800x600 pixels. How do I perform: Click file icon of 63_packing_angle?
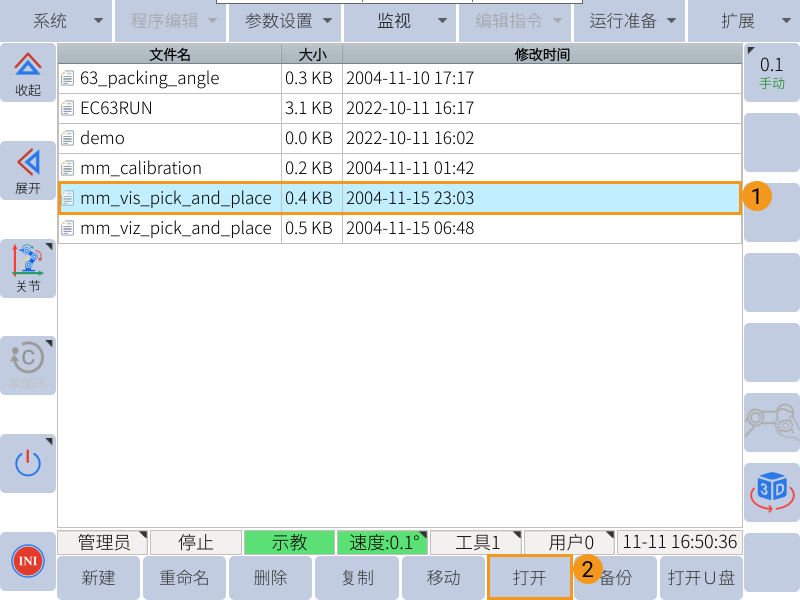(68, 79)
